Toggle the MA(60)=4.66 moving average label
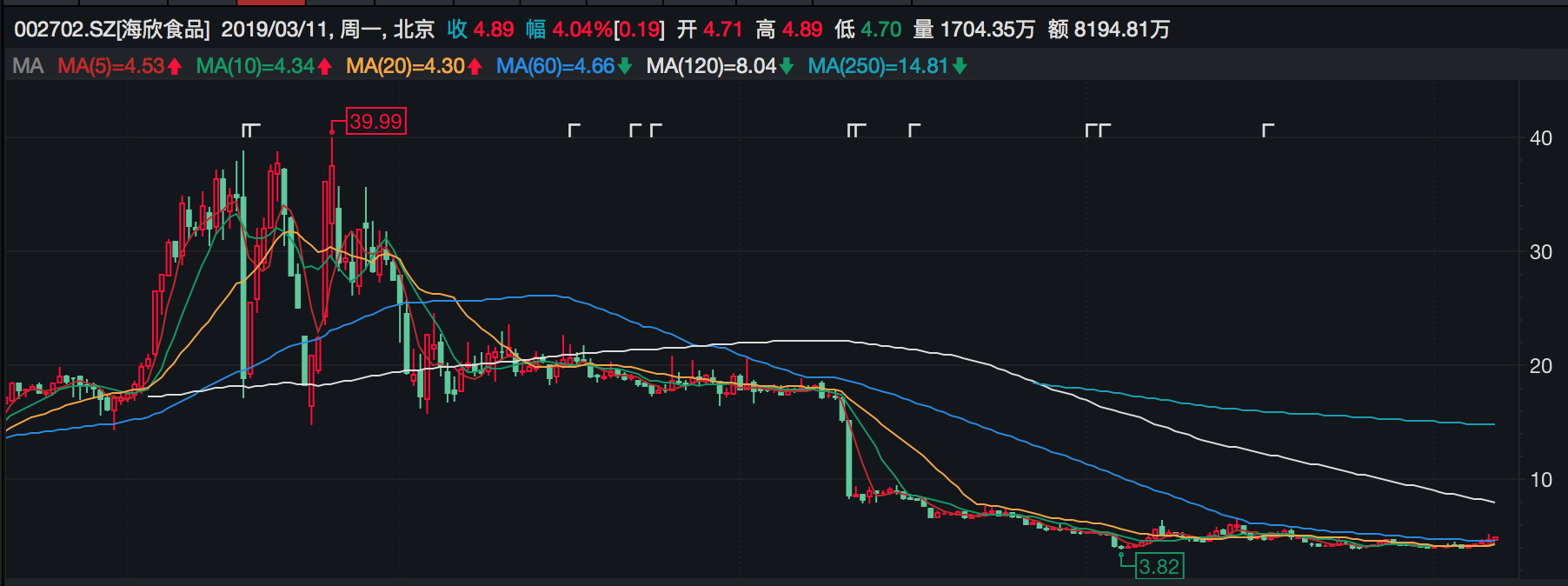This screenshot has height=586, width=1568. [555, 67]
